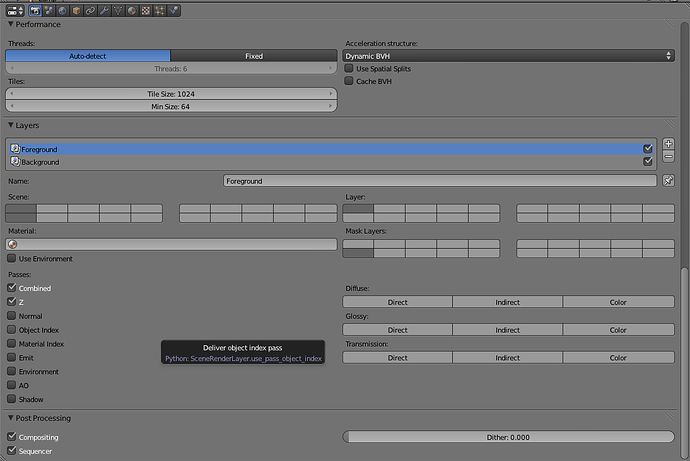The width and height of the screenshot is (690, 461).
Task: Select the Background layer row
Action: point(331,161)
